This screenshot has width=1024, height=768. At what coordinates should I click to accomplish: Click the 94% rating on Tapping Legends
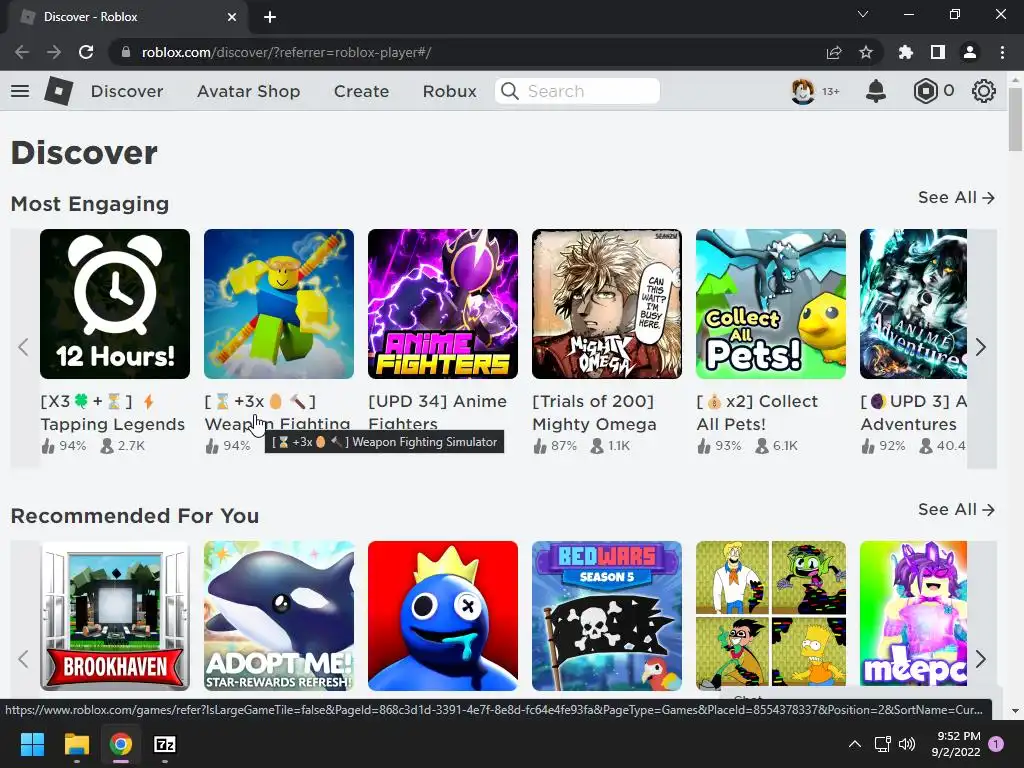click(x=64, y=446)
